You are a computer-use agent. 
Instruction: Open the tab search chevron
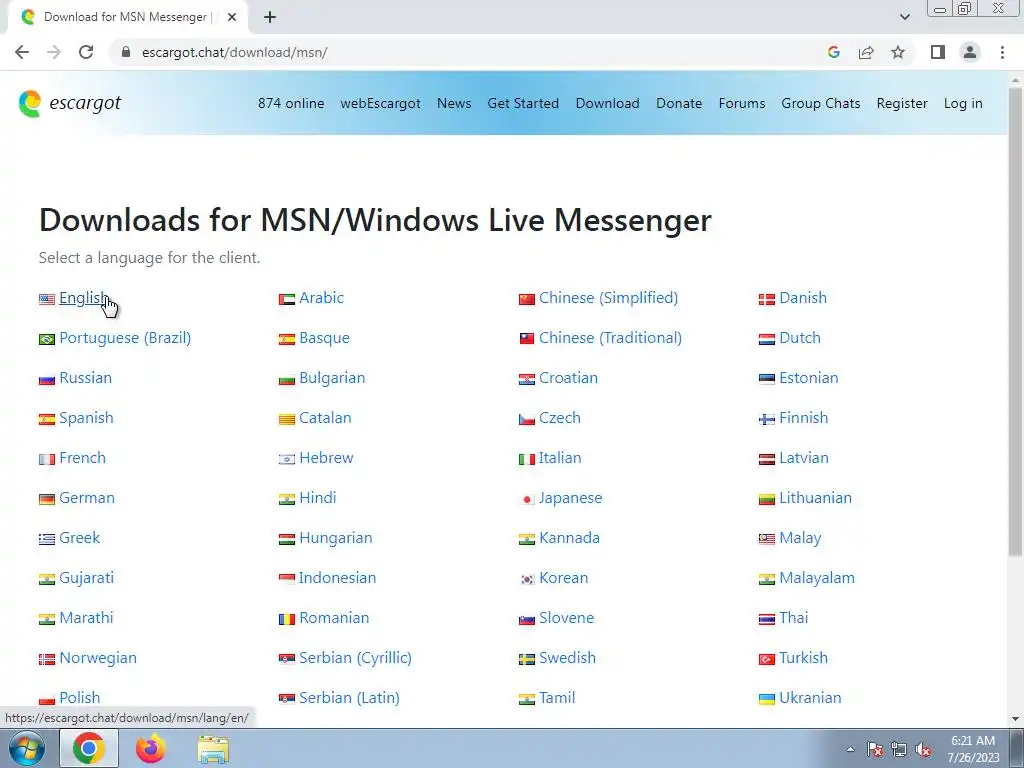tap(904, 17)
